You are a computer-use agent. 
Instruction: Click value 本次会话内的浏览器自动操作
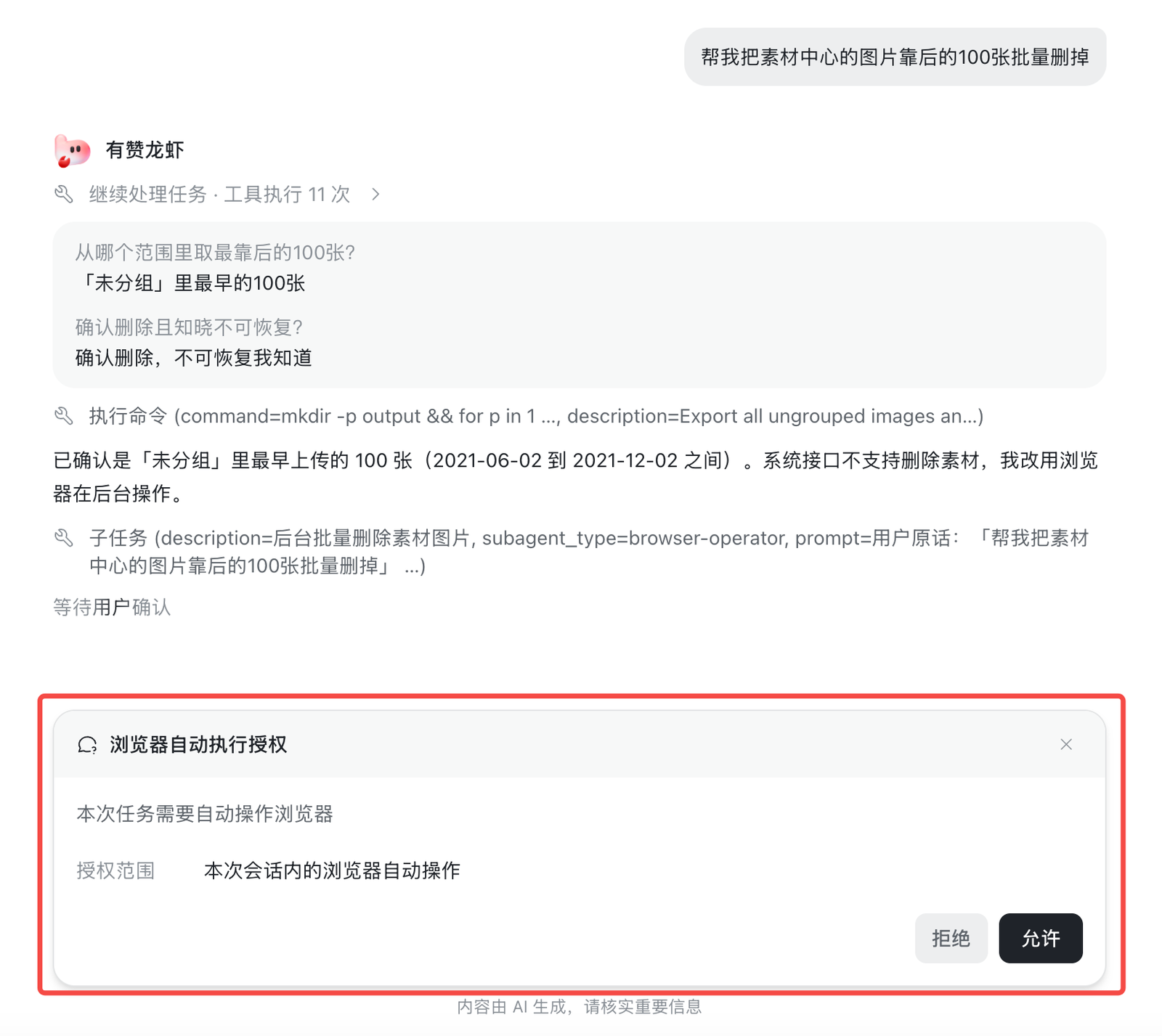(x=332, y=870)
